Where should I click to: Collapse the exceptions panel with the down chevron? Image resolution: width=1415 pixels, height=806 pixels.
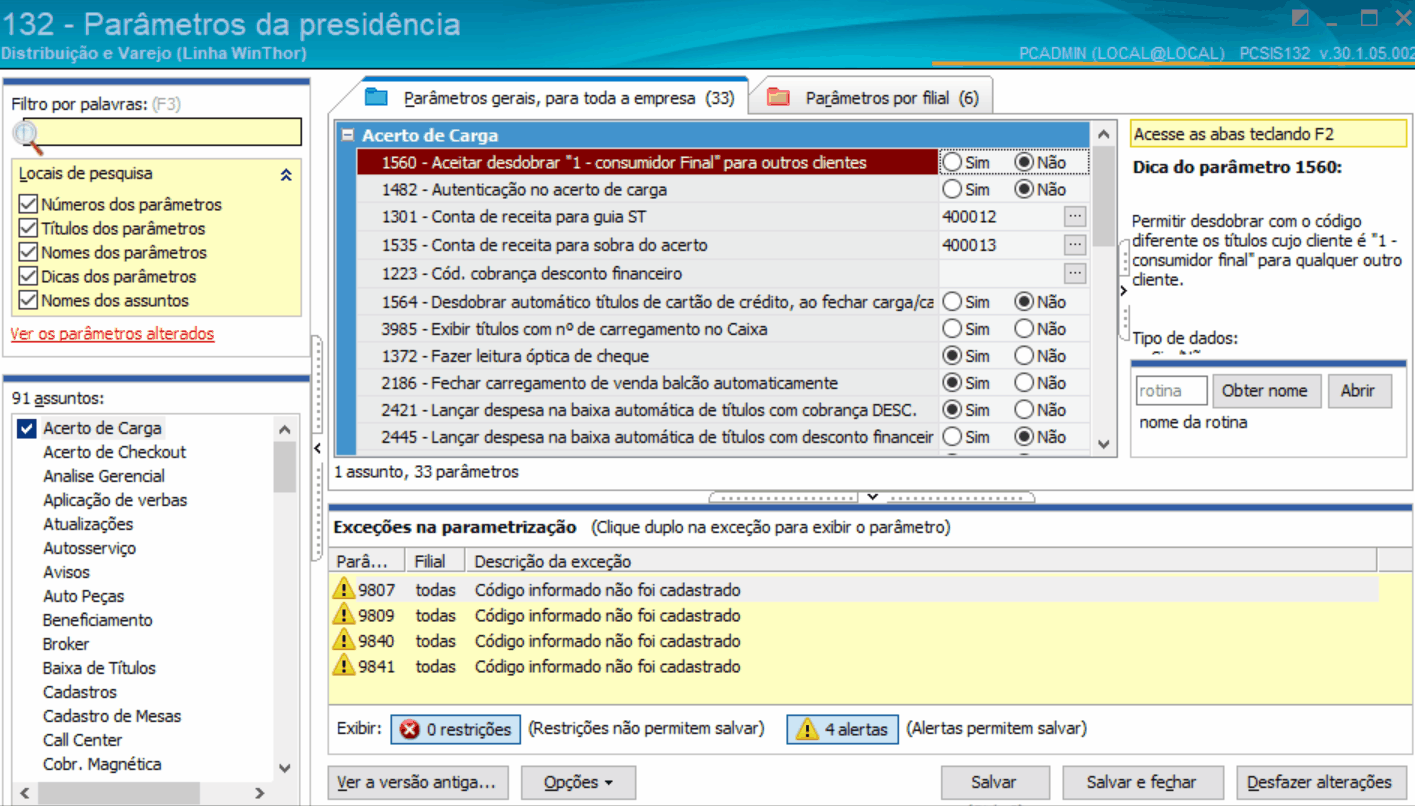coord(872,497)
